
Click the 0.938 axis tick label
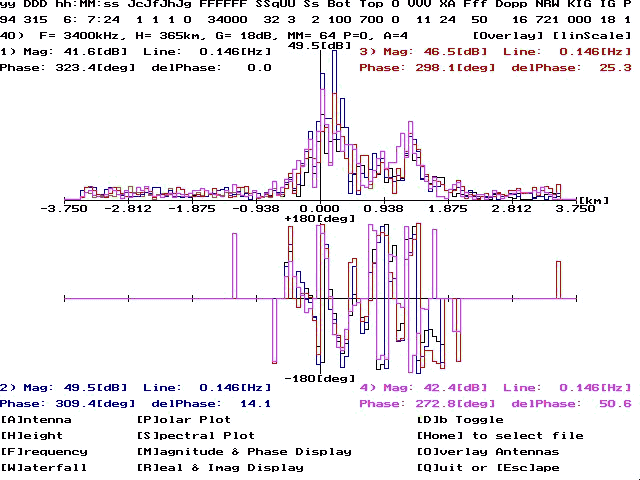384,209
